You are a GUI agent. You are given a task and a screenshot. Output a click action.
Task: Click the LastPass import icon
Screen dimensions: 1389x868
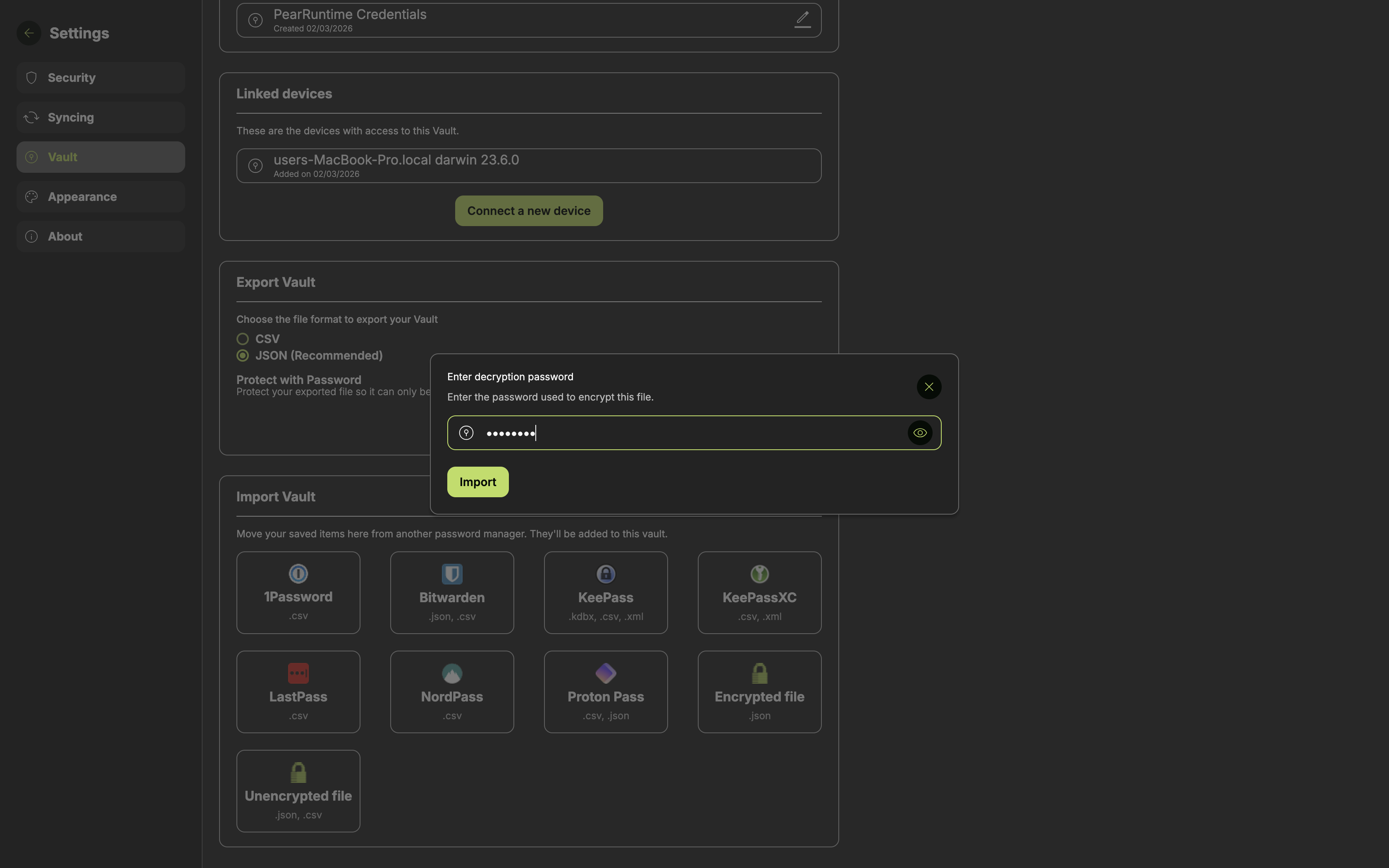298,673
